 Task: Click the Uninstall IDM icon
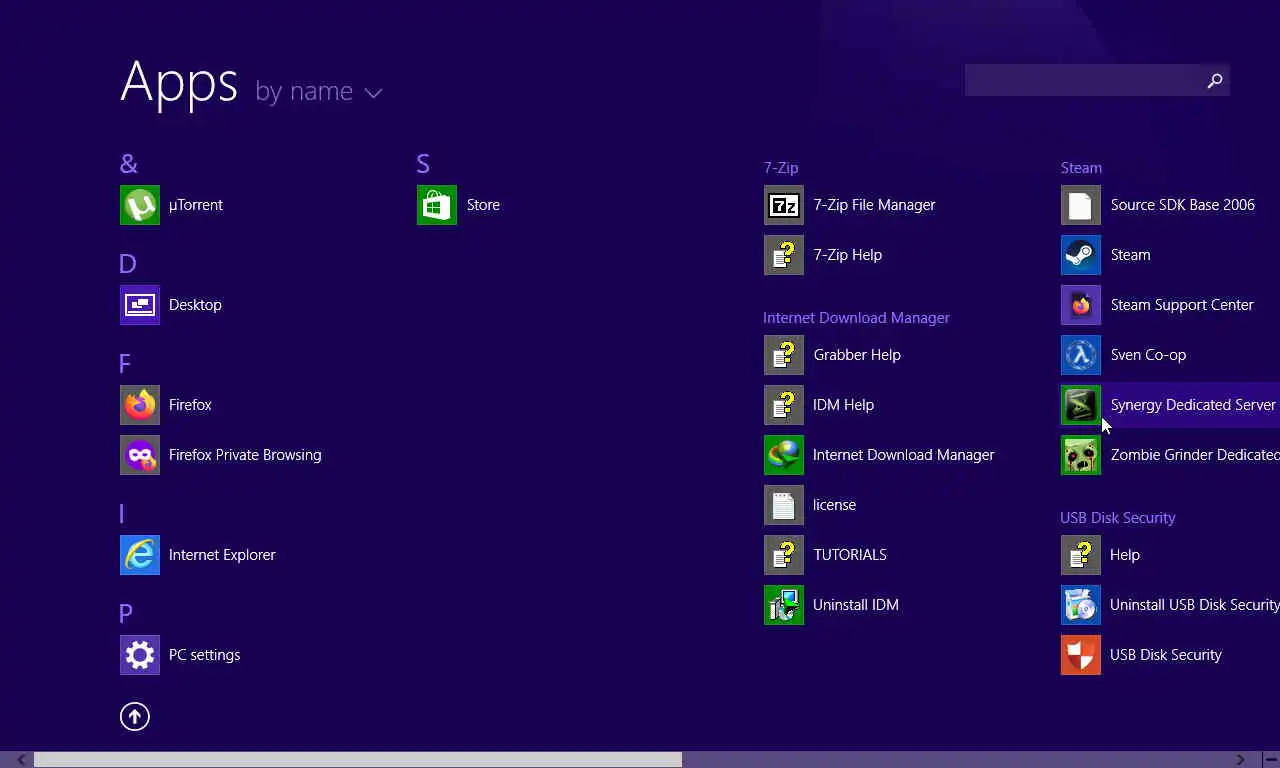click(784, 605)
